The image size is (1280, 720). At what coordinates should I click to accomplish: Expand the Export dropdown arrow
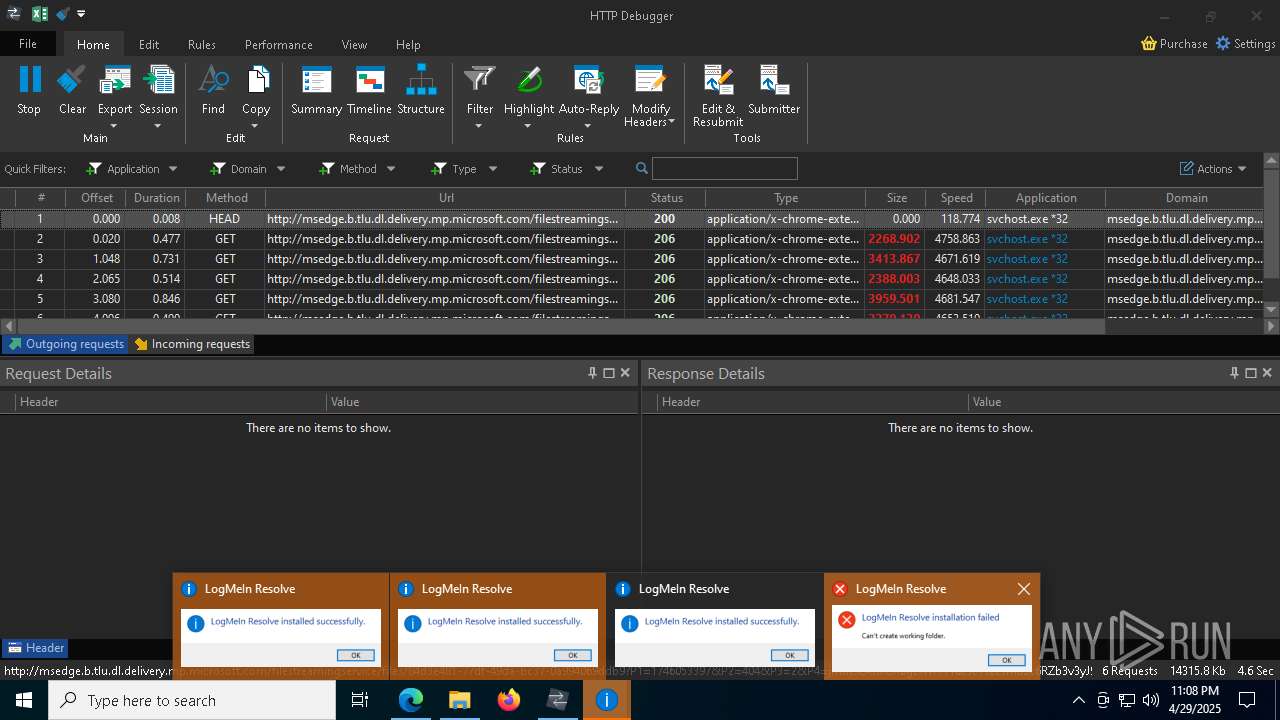114,126
